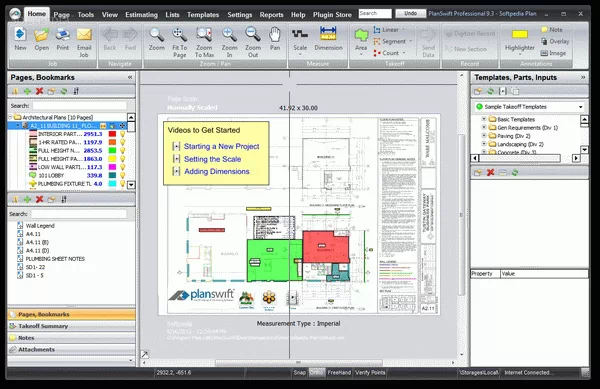This screenshot has width=600, height=389.
Task: Open Sample Takeoff Templates dropdown
Action: coord(580,107)
